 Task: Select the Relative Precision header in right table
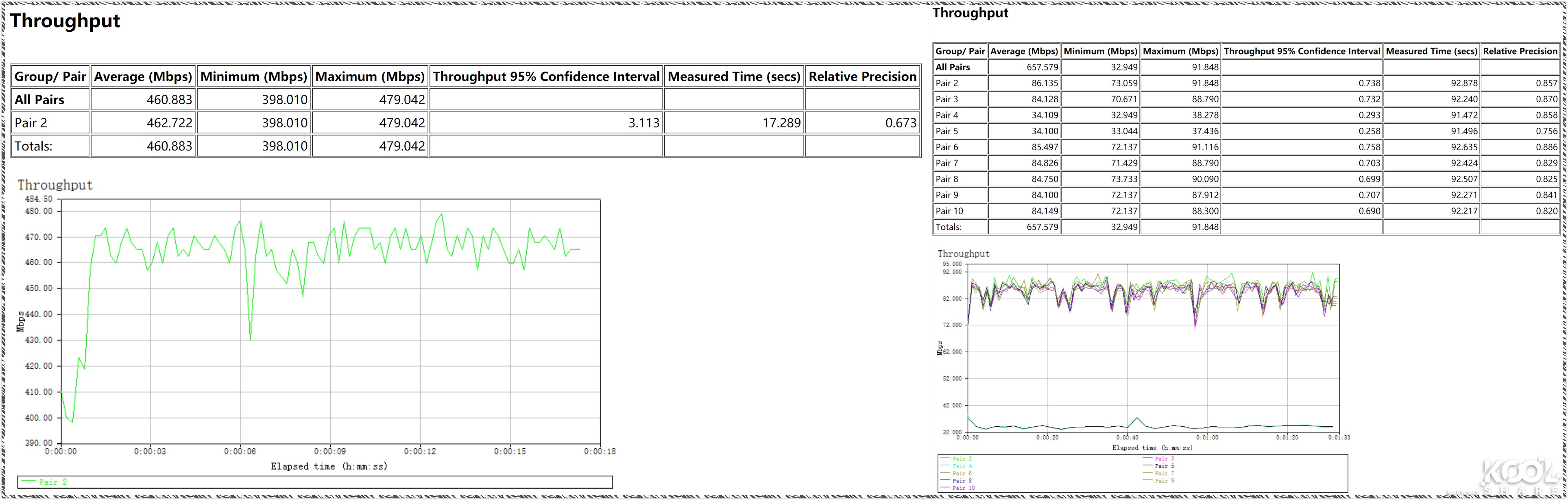click(1519, 51)
